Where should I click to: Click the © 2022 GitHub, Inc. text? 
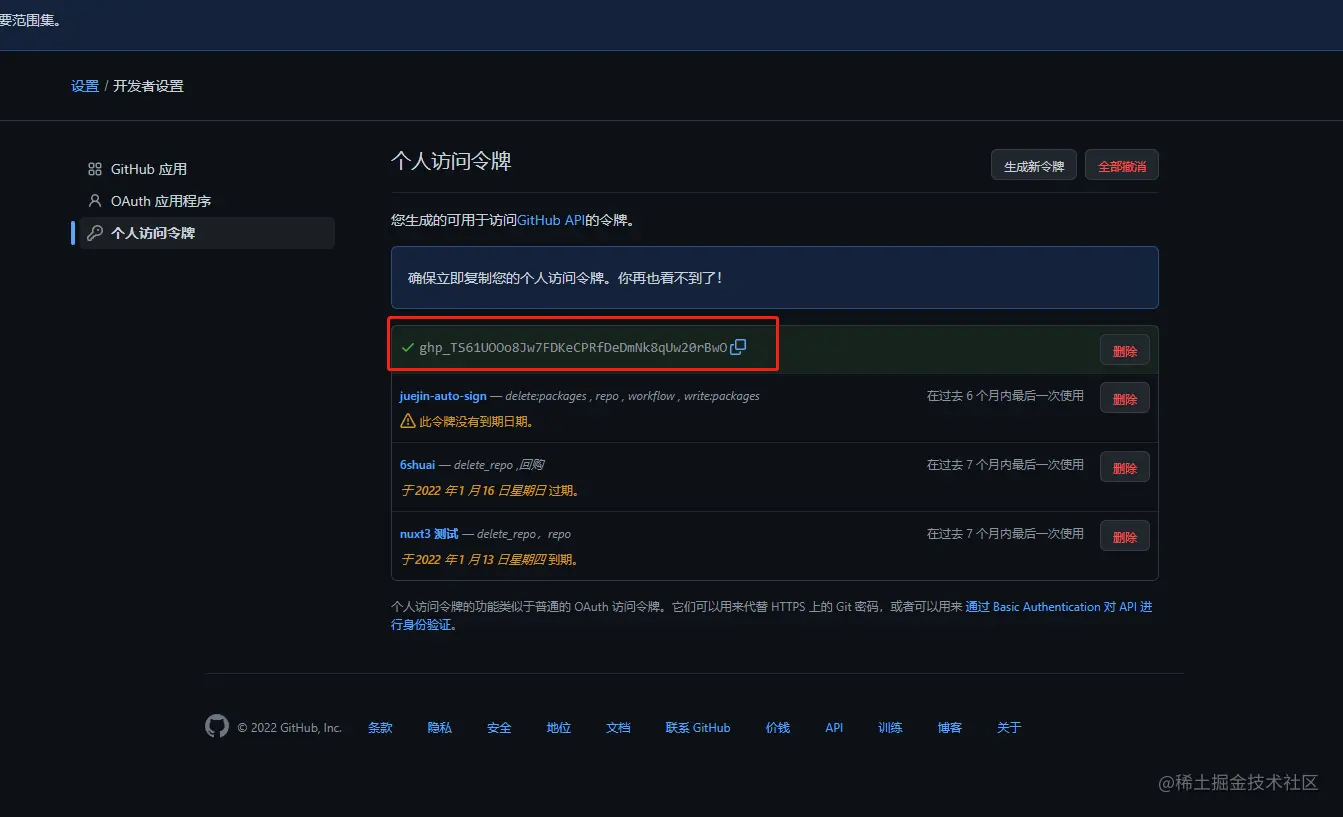tap(290, 728)
